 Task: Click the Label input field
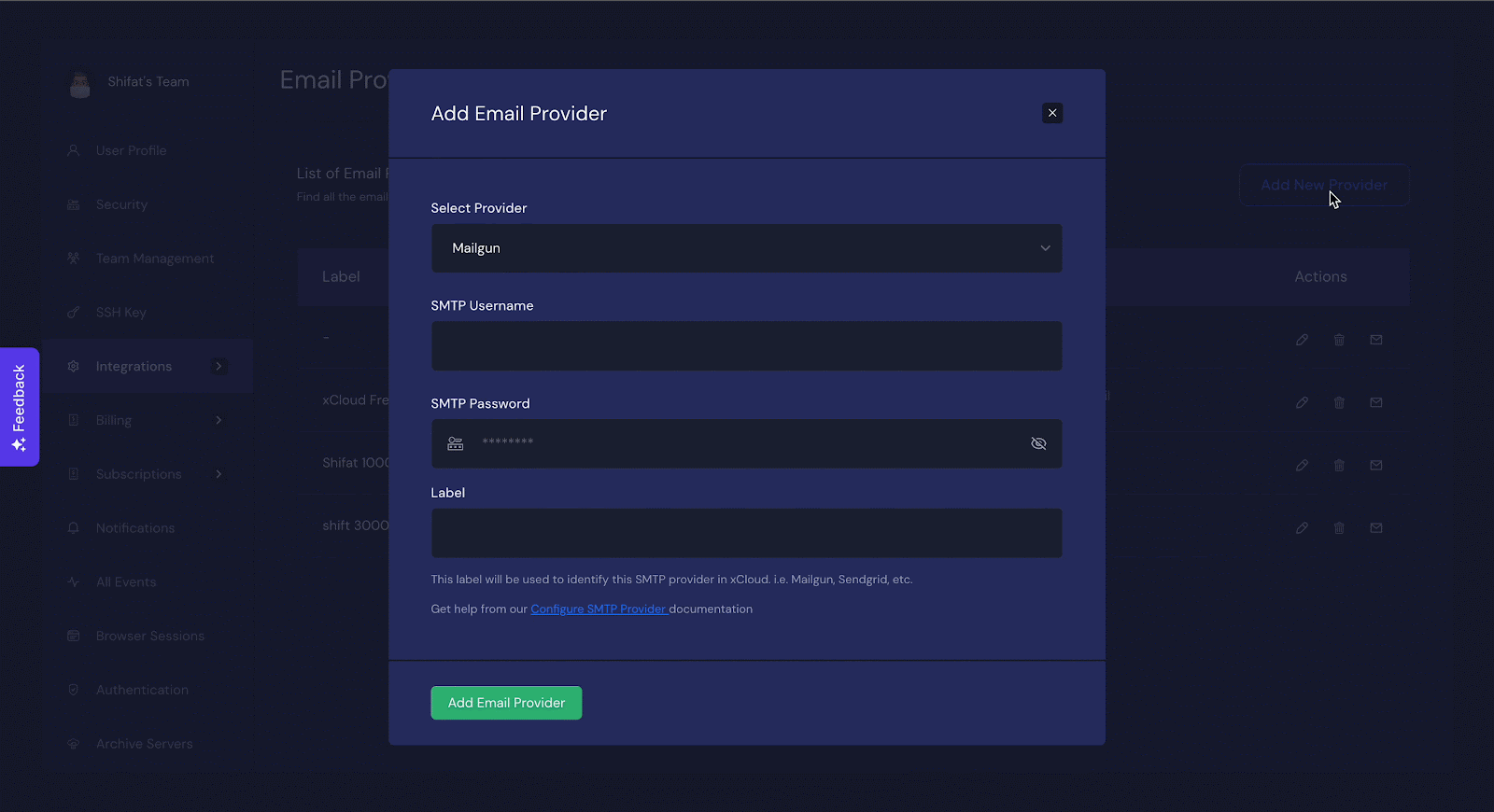click(746, 533)
